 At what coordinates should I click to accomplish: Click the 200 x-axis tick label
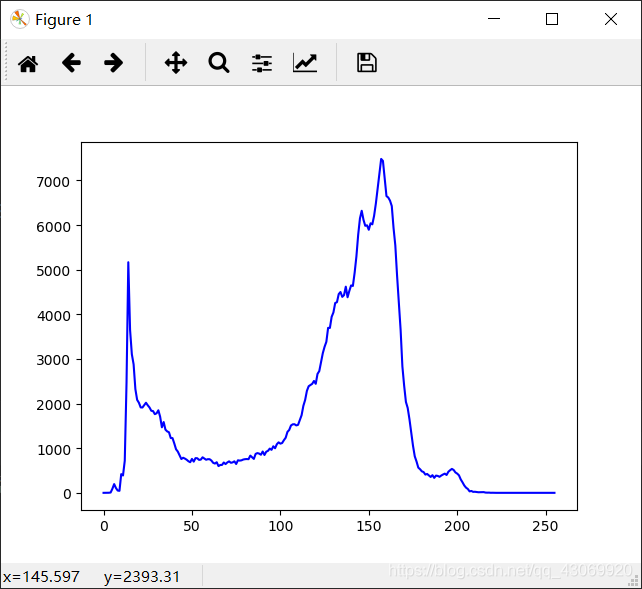point(457,526)
